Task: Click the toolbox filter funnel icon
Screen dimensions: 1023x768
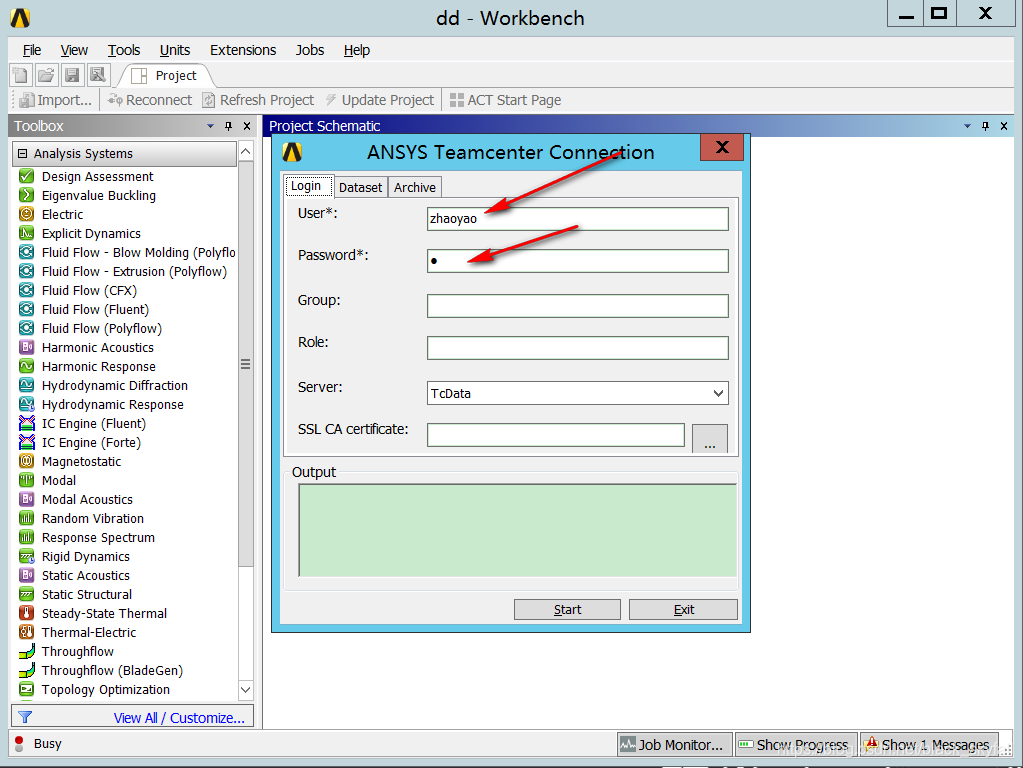Action: coord(25,717)
